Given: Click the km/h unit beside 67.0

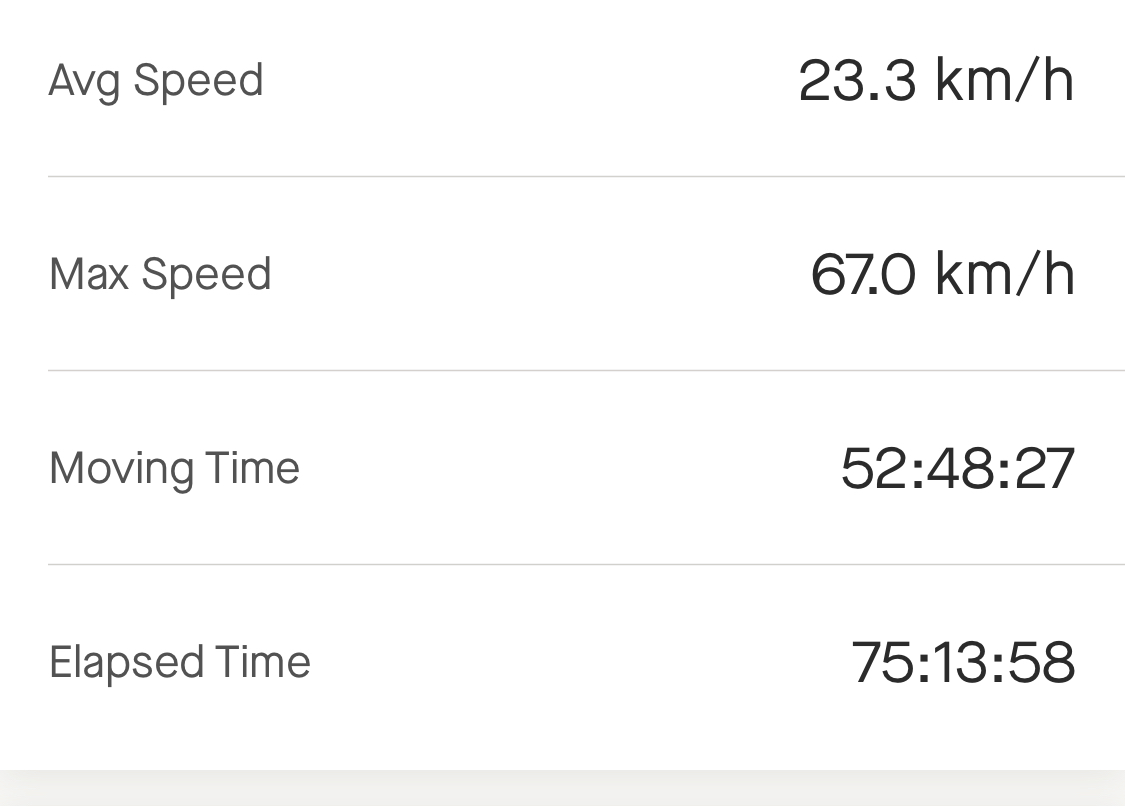Looking at the screenshot, I should click(1005, 274).
